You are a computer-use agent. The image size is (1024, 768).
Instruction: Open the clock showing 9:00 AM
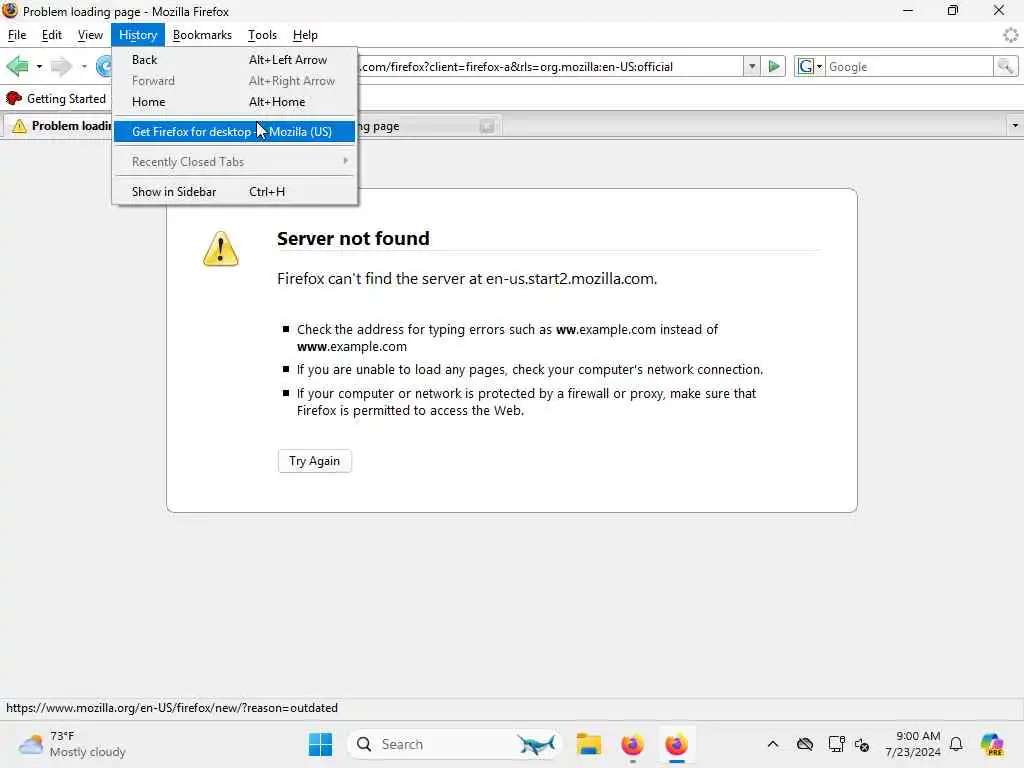click(913, 744)
